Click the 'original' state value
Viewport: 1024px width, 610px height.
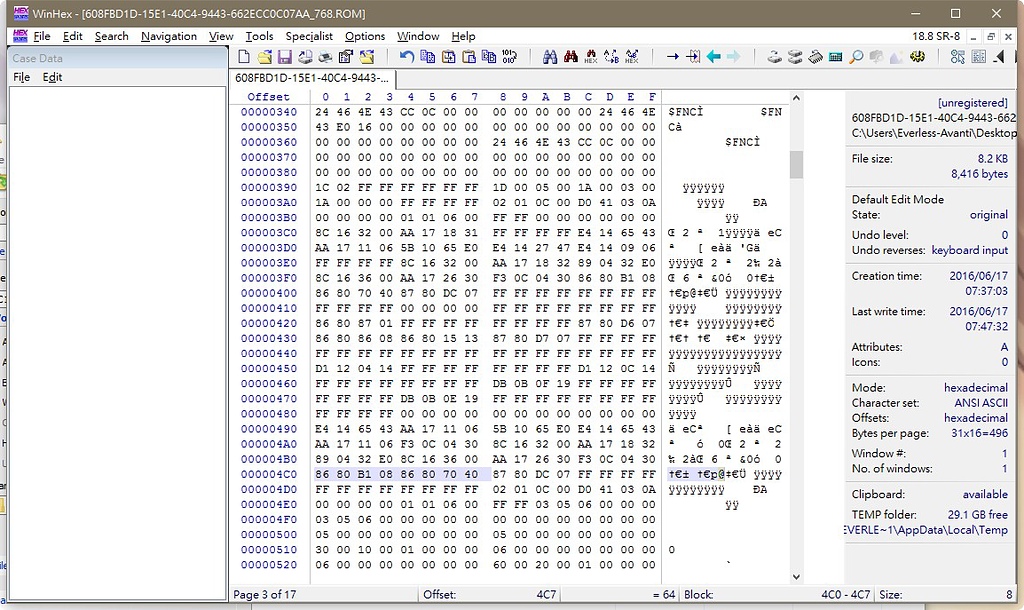tap(988, 215)
